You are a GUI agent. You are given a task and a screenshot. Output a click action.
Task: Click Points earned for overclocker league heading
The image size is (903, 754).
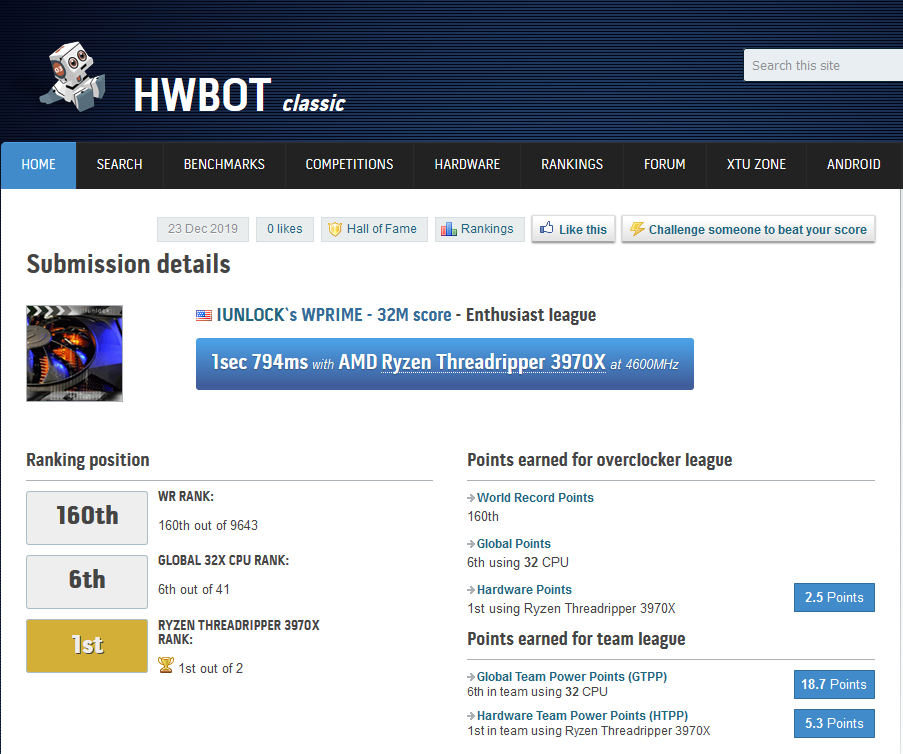600,460
